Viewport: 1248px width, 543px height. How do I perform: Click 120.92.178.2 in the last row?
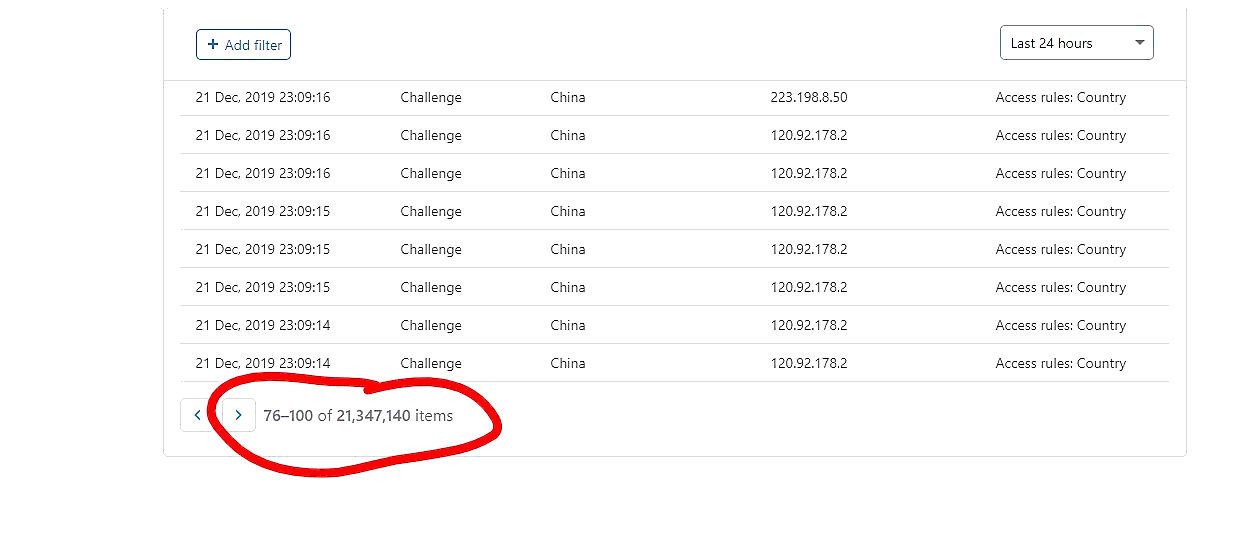pos(808,364)
